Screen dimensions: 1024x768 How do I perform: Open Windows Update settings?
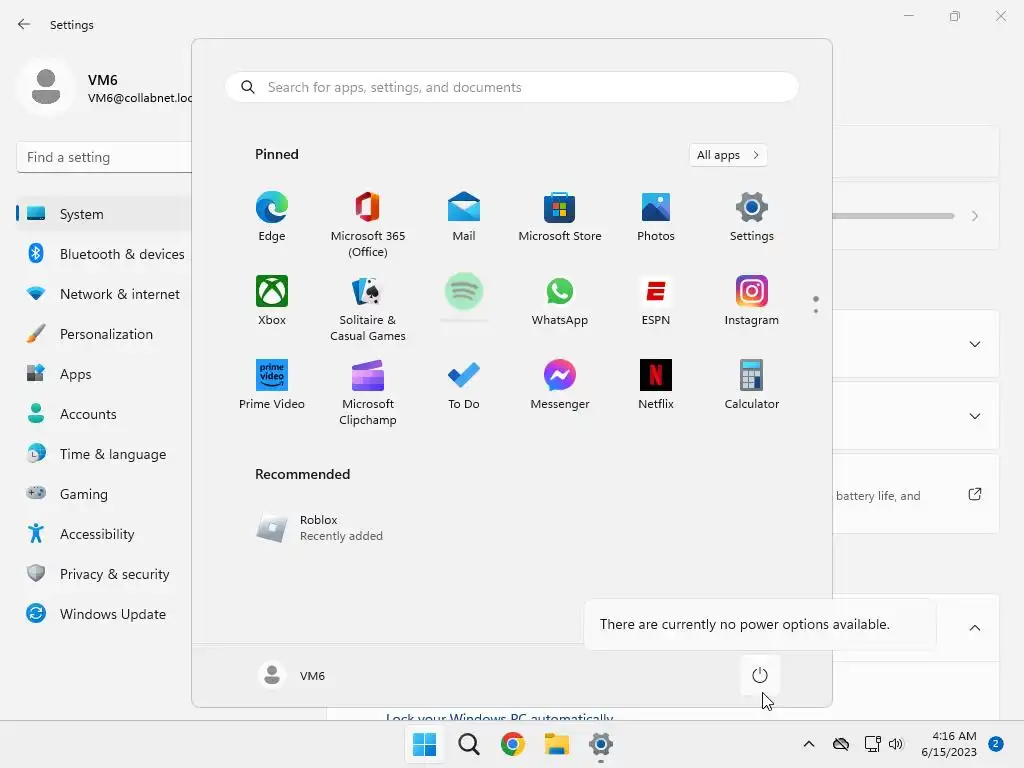[x=104, y=614]
